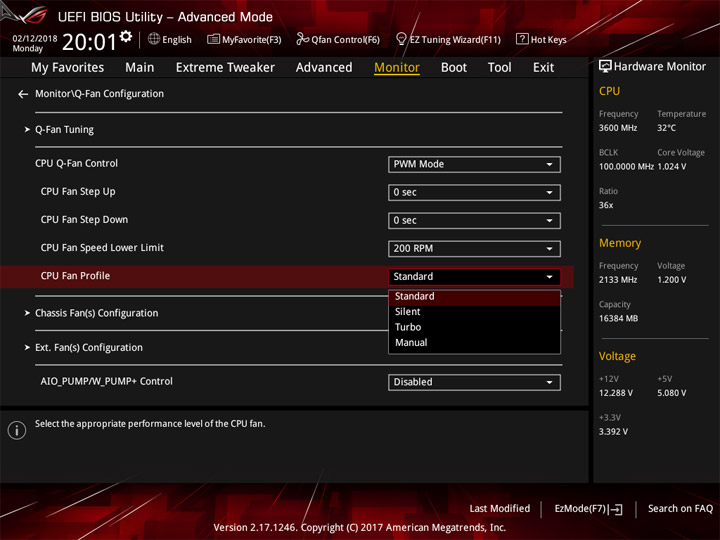Screen dimensions: 720x540
Task: Open the CPU Q-Fan Control PWM Mode dropdown
Action: pyautogui.click(x=474, y=164)
